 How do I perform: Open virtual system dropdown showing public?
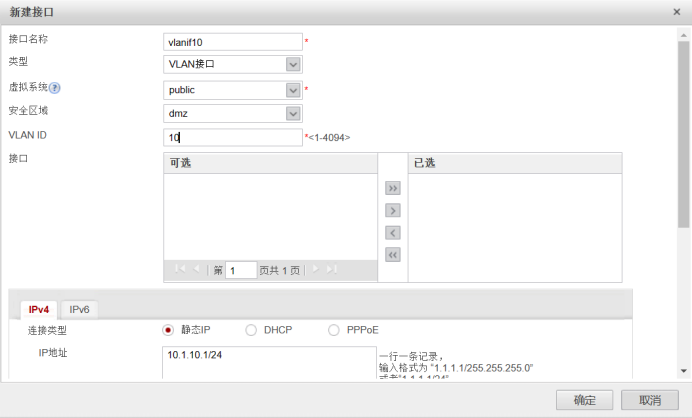(293, 90)
